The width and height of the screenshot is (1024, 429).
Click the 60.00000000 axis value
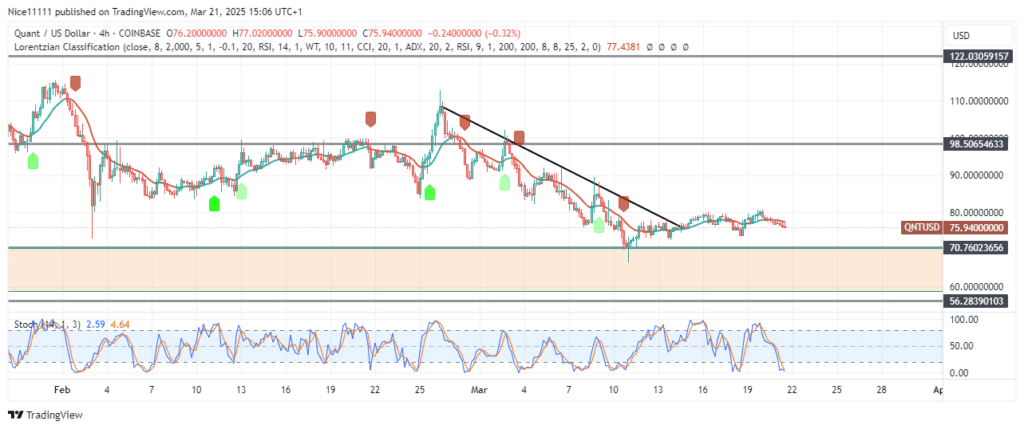tap(974, 287)
